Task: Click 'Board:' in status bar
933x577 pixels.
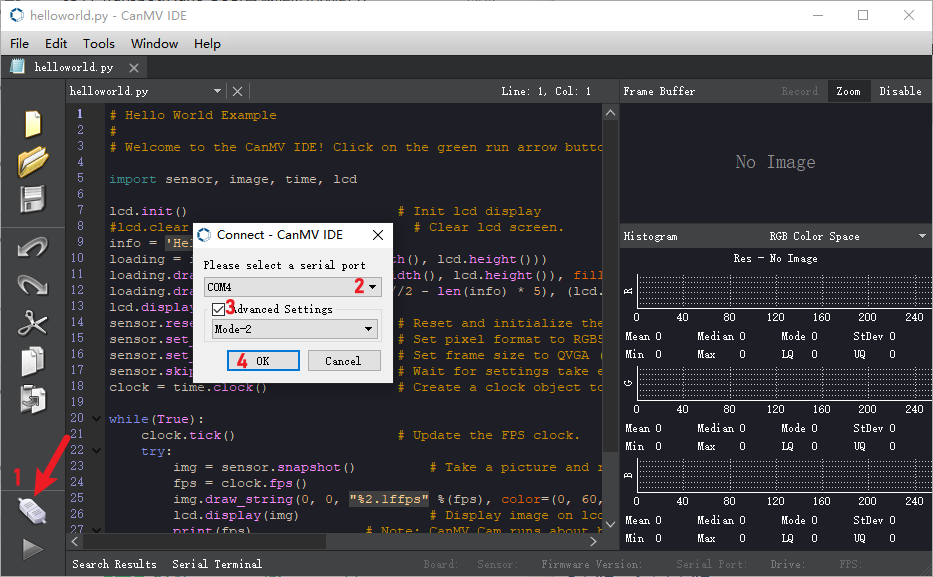Action: (440, 564)
